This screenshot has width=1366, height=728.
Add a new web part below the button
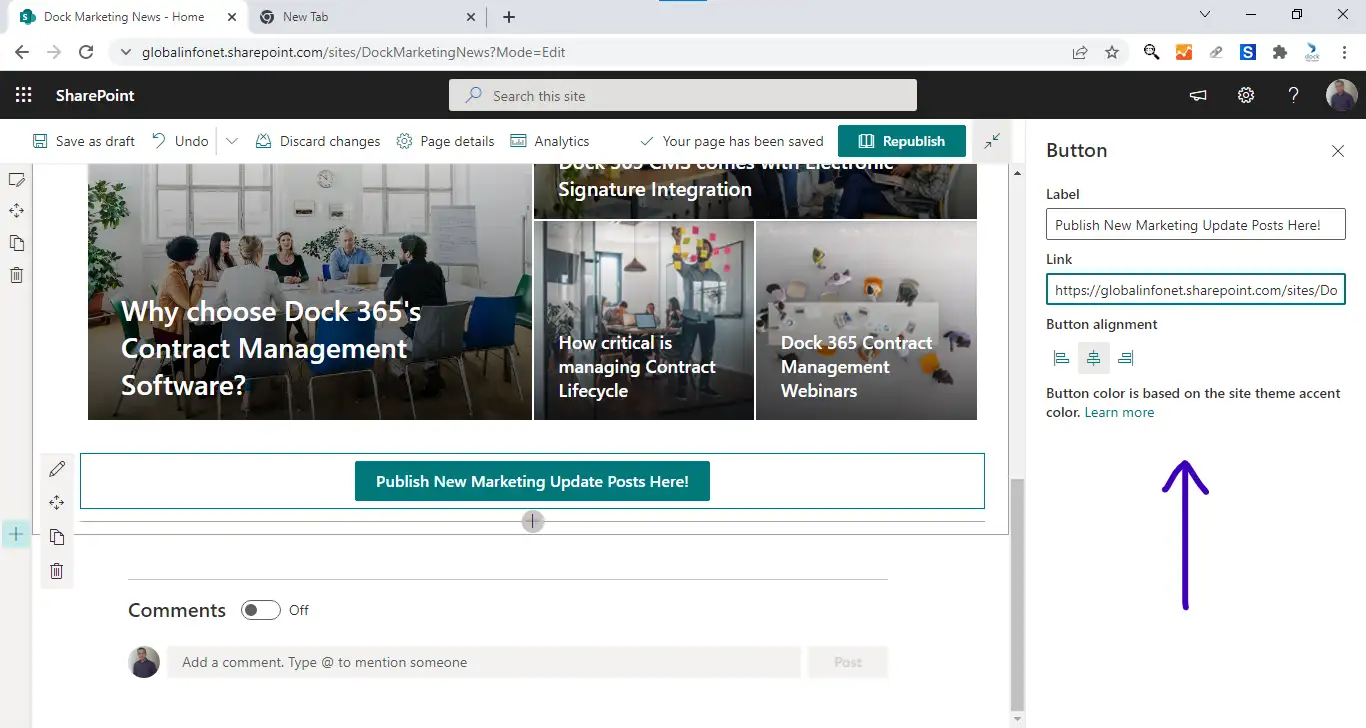[x=533, y=521]
